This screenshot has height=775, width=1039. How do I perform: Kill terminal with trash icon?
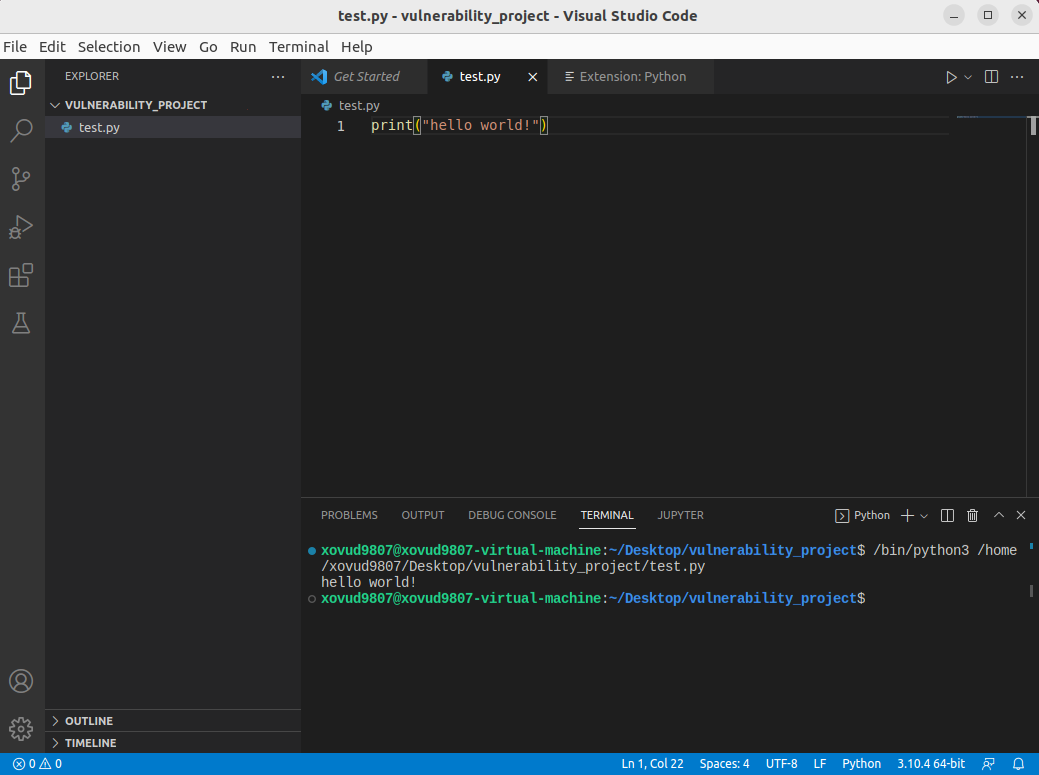click(x=972, y=515)
